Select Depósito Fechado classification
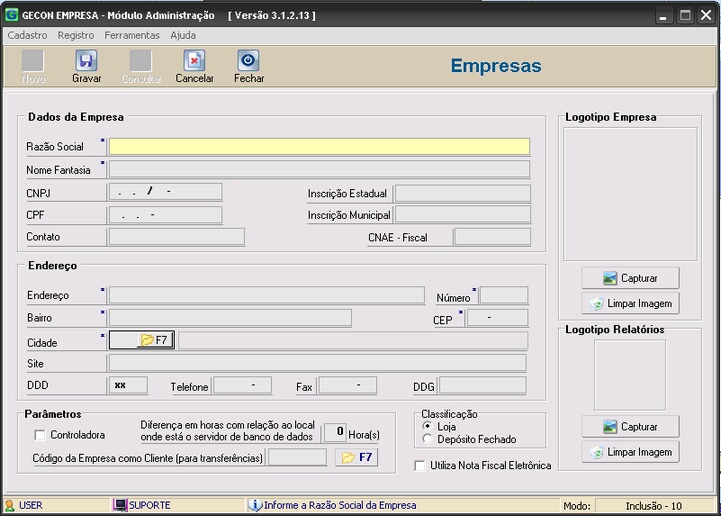This screenshot has width=721, height=516. pyautogui.click(x=428, y=439)
